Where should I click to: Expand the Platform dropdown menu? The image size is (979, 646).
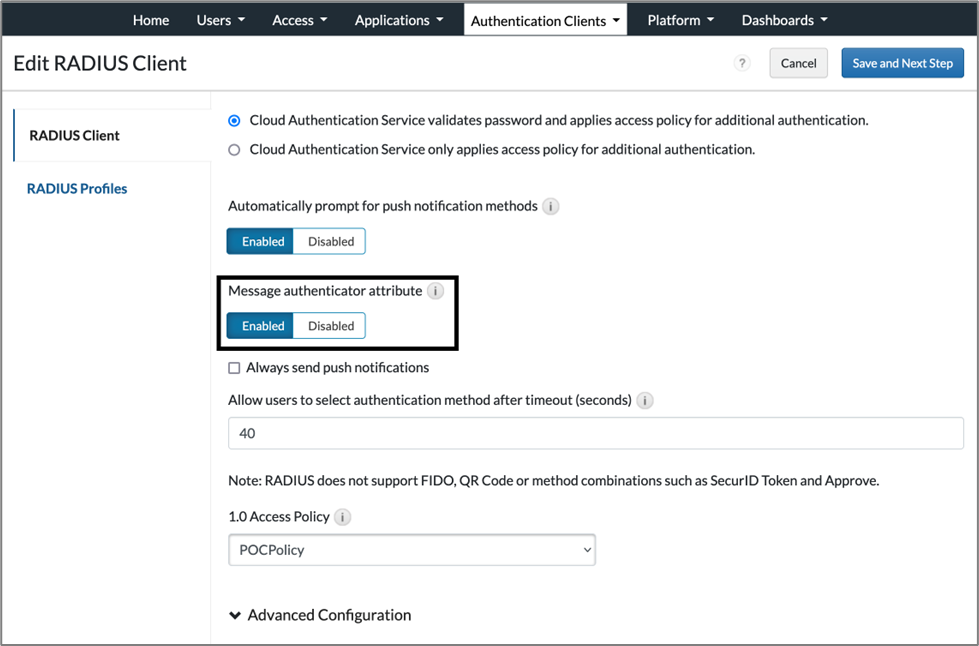(679, 19)
